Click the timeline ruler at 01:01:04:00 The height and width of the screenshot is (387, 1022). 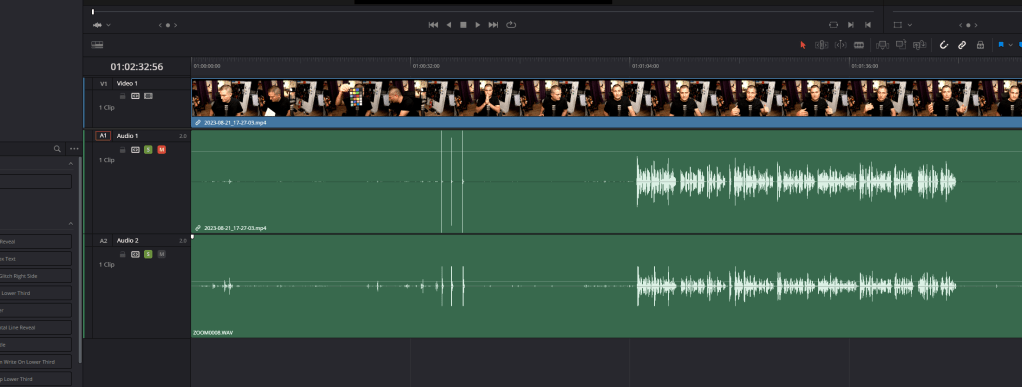tap(645, 66)
